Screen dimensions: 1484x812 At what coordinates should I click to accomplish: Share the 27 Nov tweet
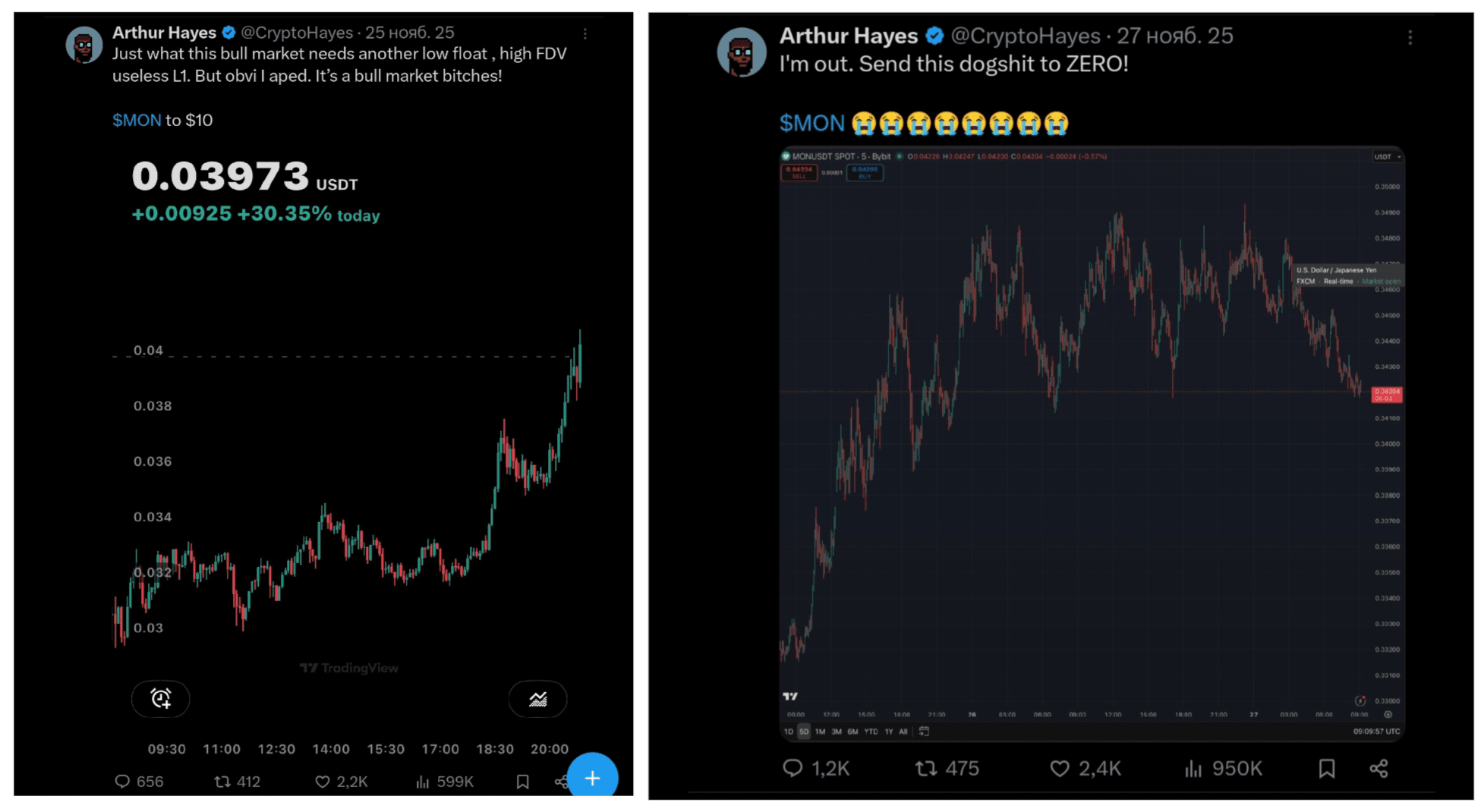pos(1378,769)
